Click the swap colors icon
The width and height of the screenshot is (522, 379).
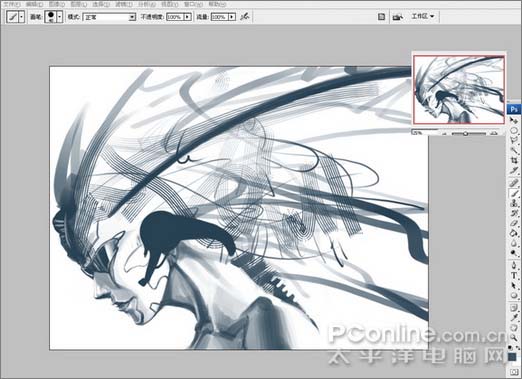tap(518, 348)
